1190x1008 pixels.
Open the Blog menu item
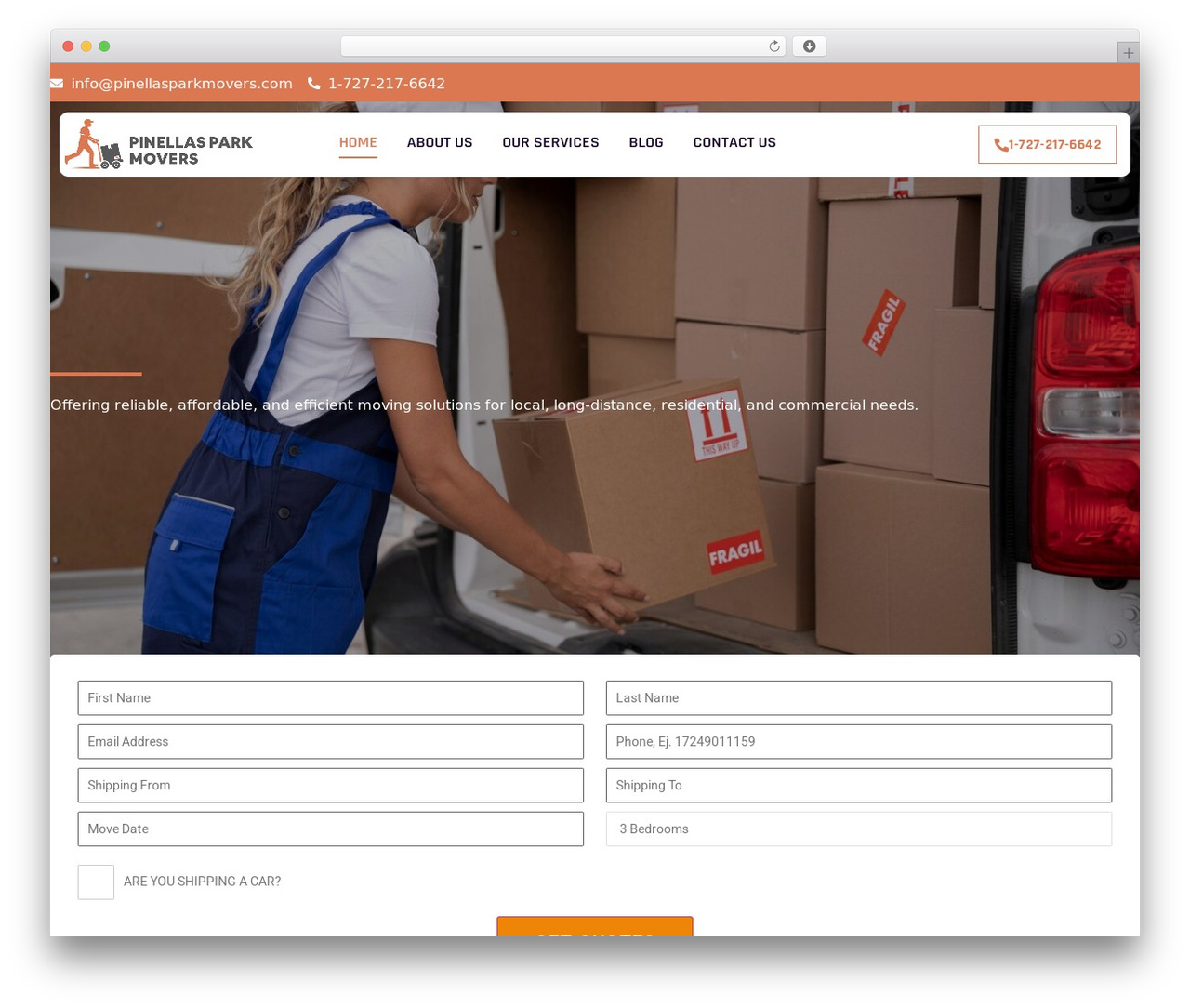click(x=646, y=142)
